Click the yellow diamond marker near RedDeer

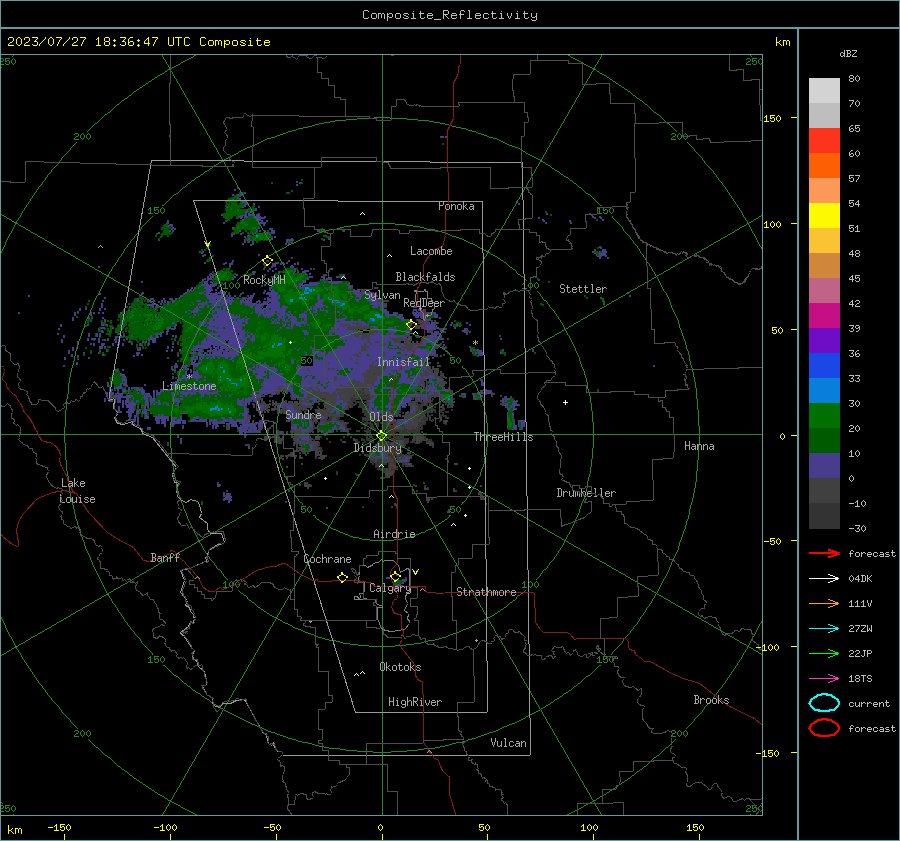click(412, 325)
